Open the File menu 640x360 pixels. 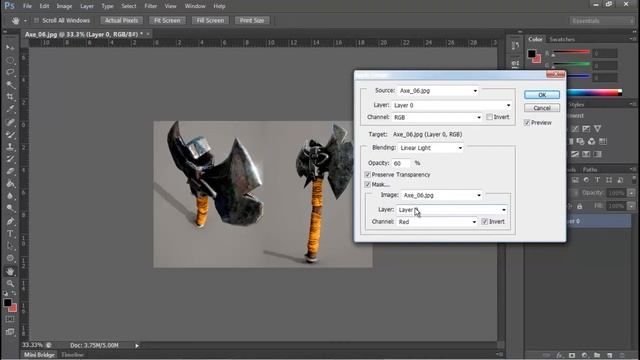27,6
